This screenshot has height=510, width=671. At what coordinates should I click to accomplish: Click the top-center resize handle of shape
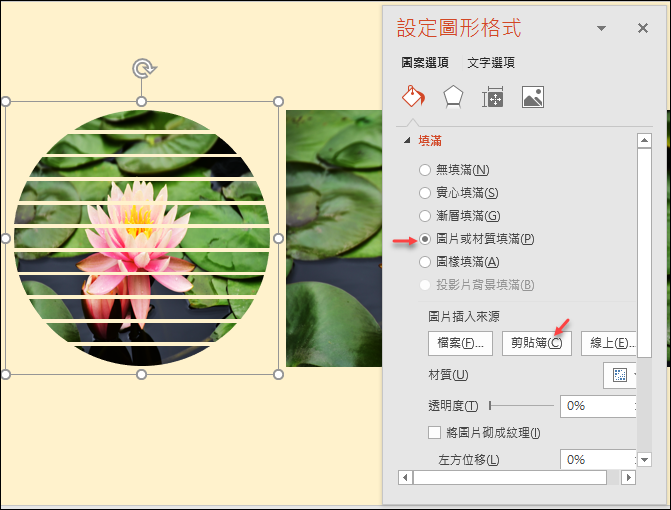tap(142, 102)
